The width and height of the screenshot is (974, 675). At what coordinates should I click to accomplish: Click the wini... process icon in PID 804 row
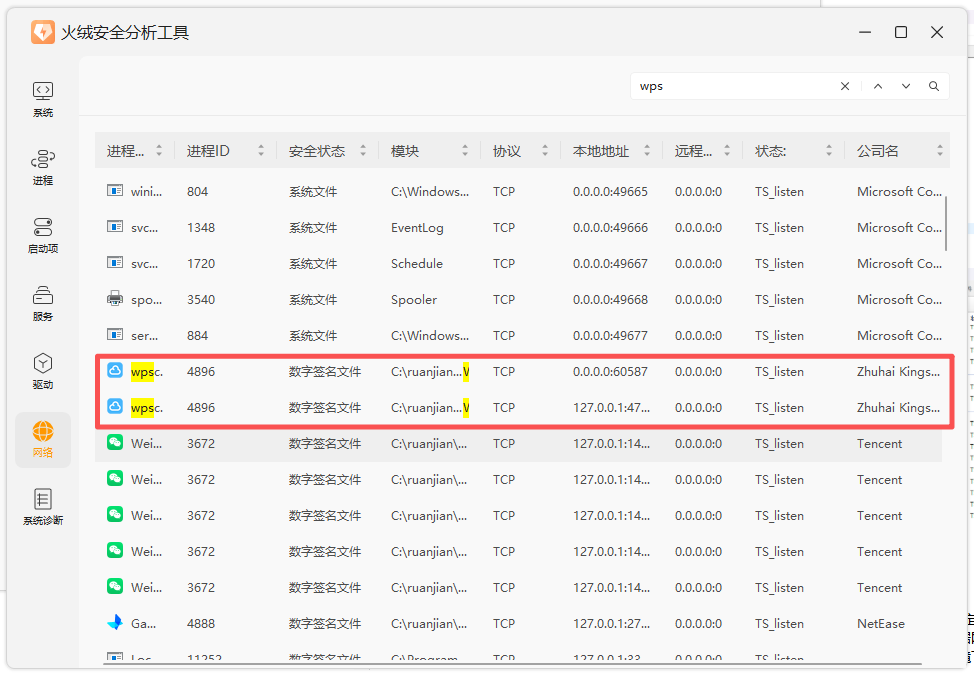pyautogui.click(x=115, y=191)
